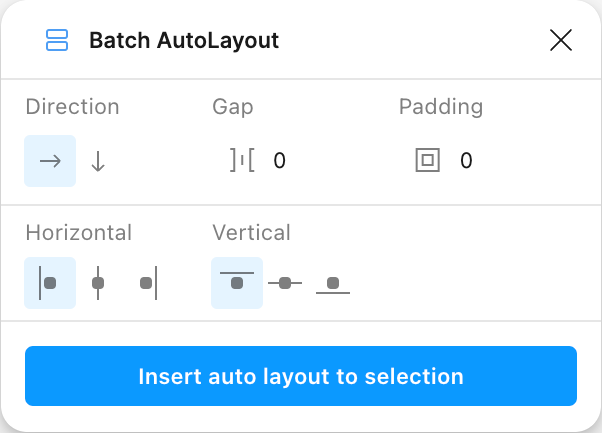
Task: Click the Padding square icon
Action: 428,160
